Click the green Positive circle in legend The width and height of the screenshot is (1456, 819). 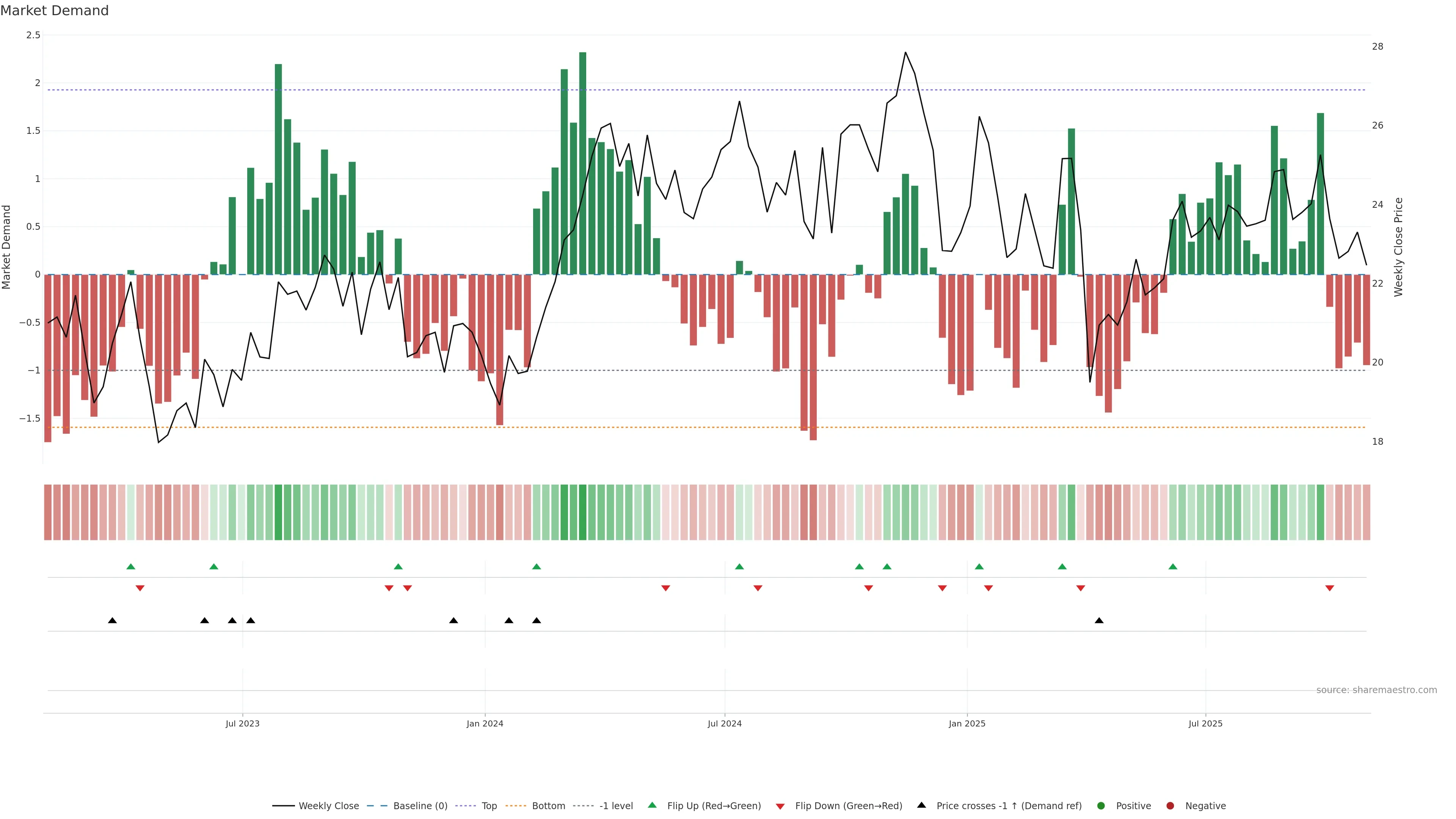tap(1100, 805)
